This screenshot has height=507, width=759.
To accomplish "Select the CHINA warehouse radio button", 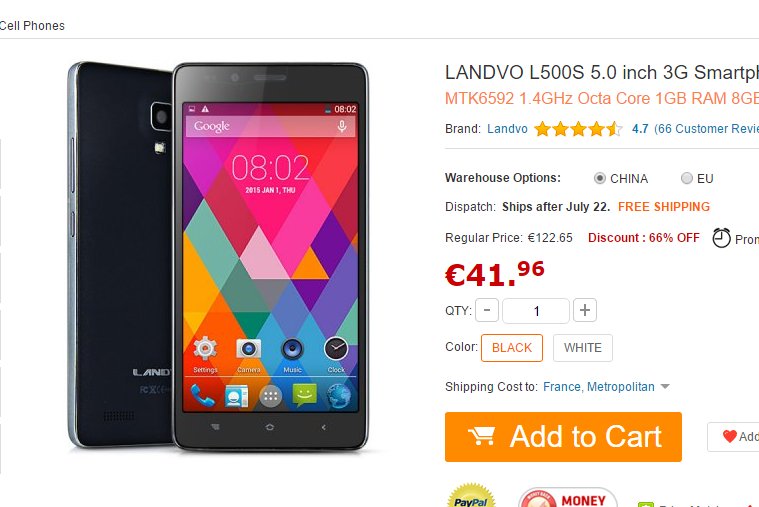I will click(600, 178).
